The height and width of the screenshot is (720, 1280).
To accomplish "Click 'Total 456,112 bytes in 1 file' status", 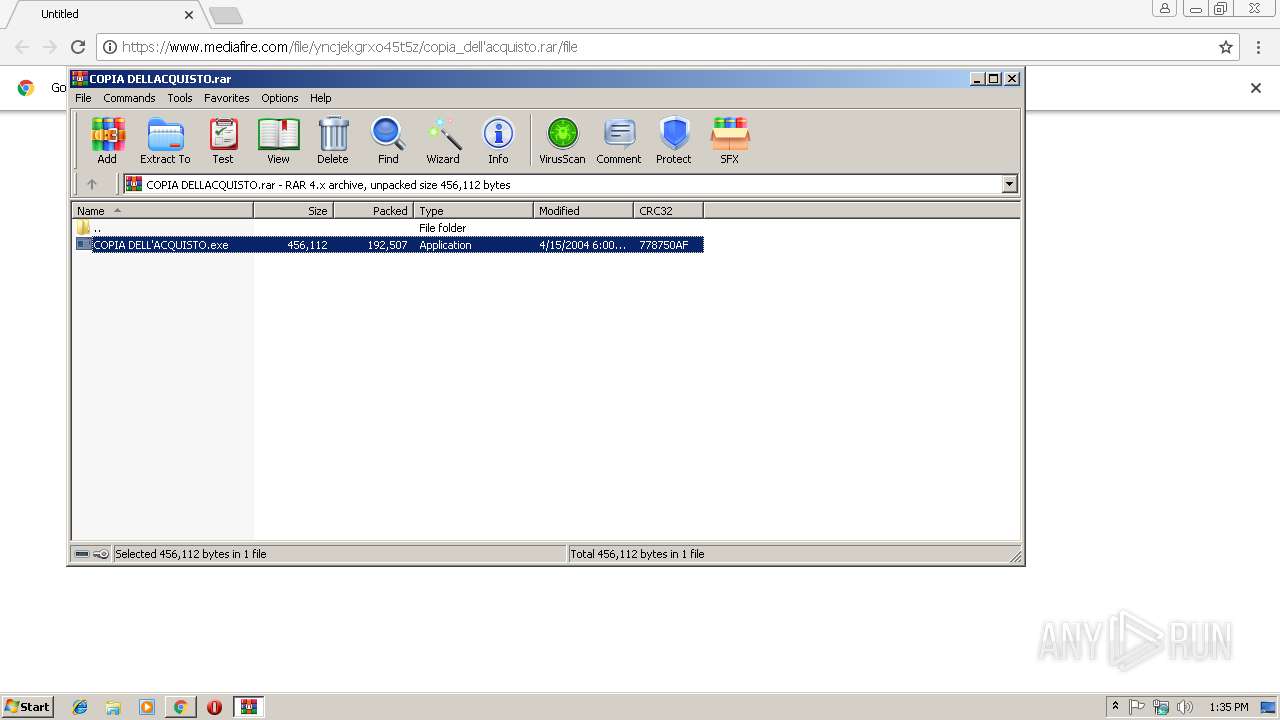I will pyautogui.click(x=637, y=554).
